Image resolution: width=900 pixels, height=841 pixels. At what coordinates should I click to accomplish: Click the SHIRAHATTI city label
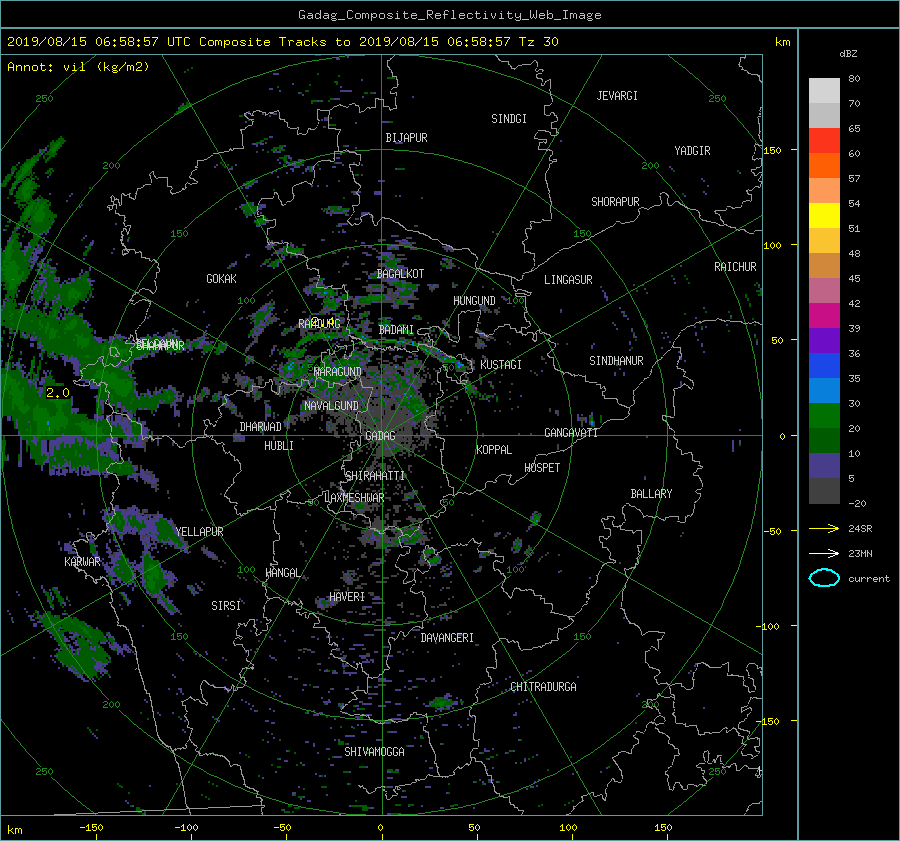coord(375,476)
